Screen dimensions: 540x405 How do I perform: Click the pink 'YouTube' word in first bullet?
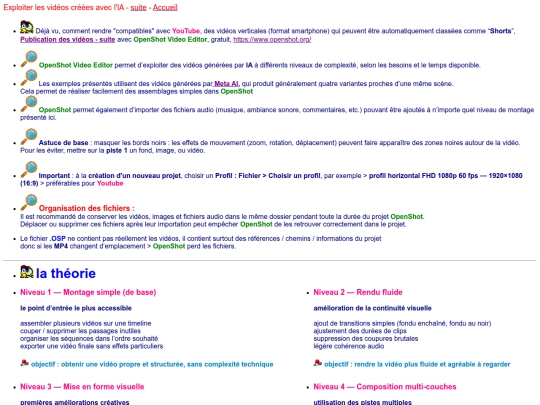click(186, 31)
